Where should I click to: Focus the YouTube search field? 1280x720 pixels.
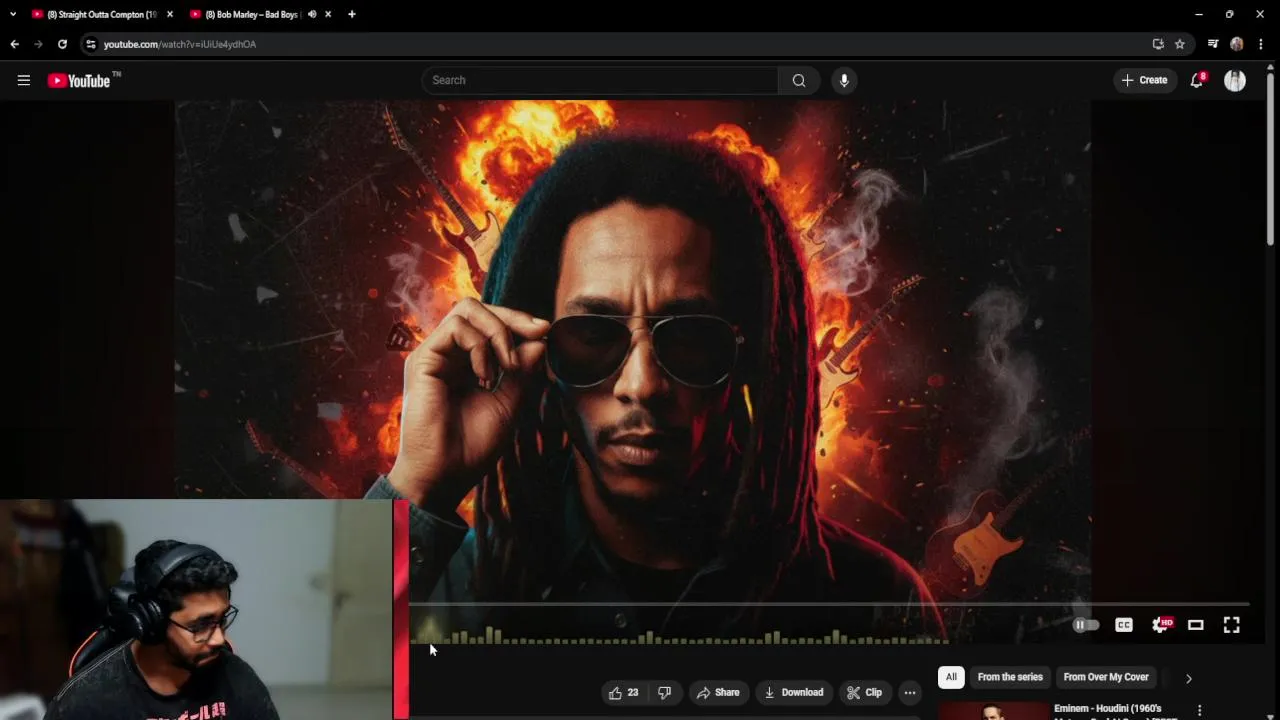(600, 80)
